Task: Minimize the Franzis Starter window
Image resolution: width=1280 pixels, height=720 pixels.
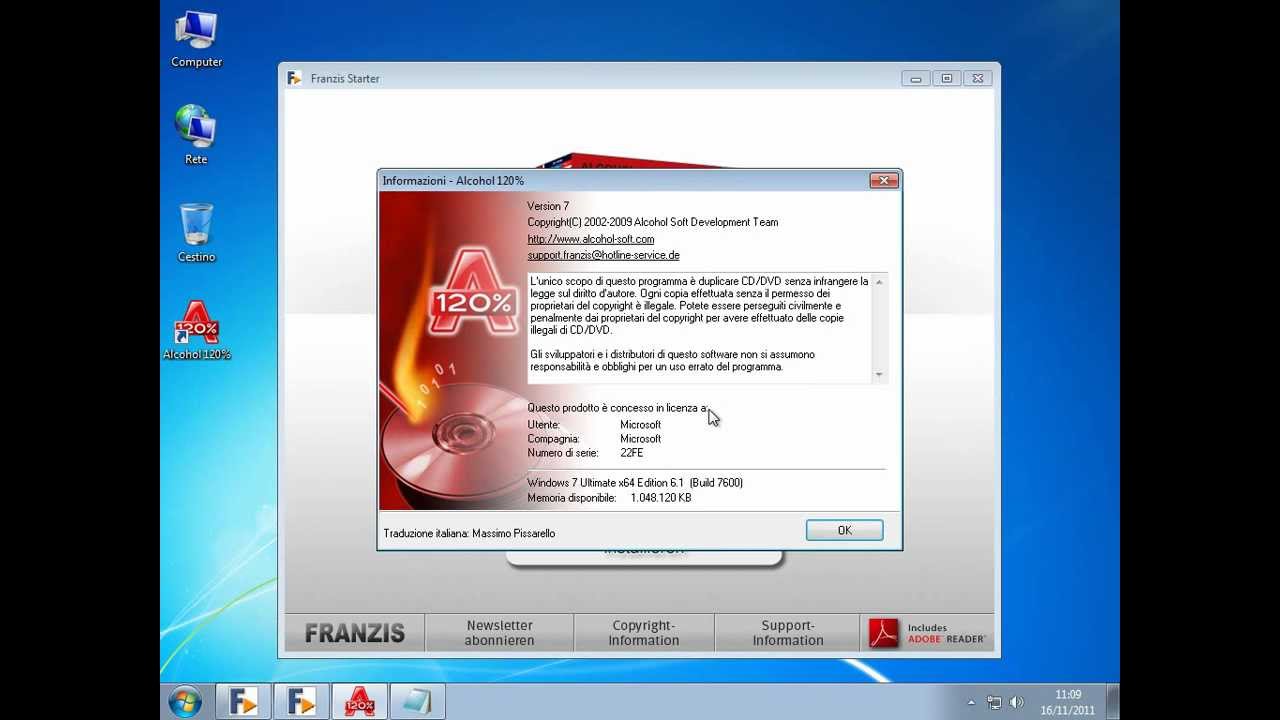Action: (x=915, y=78)
